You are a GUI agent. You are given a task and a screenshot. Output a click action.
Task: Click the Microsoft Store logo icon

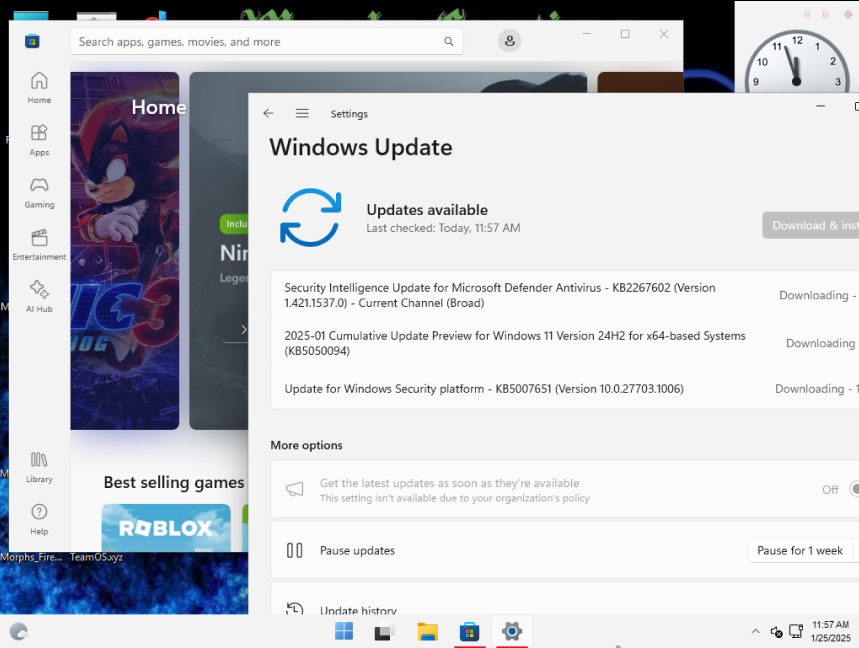point(32,41)
